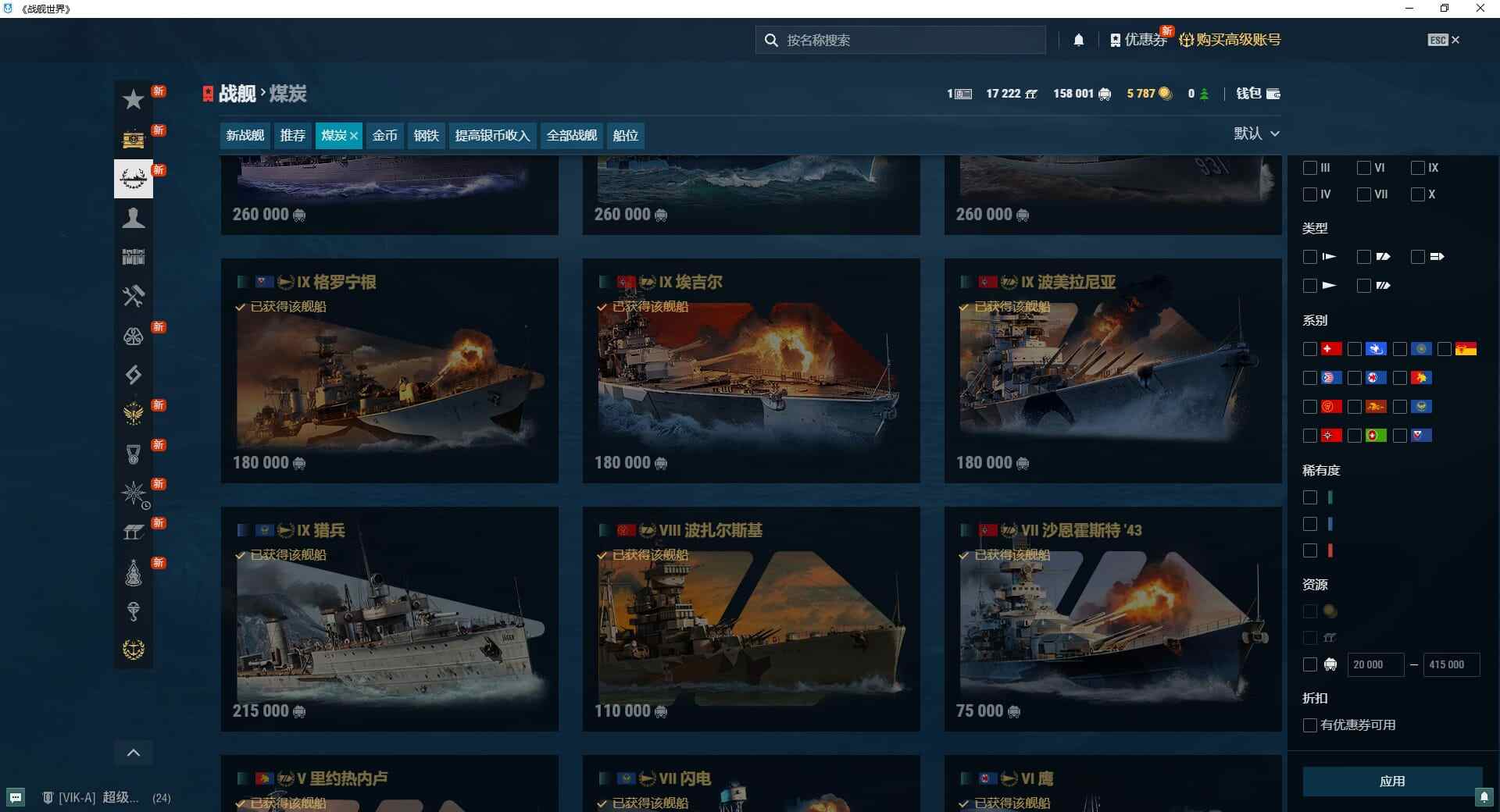The width and height of the screenshot is (1500, 812).
Task: Click 购买高级账号 to buy premium account
Action: pos(1236,40)
